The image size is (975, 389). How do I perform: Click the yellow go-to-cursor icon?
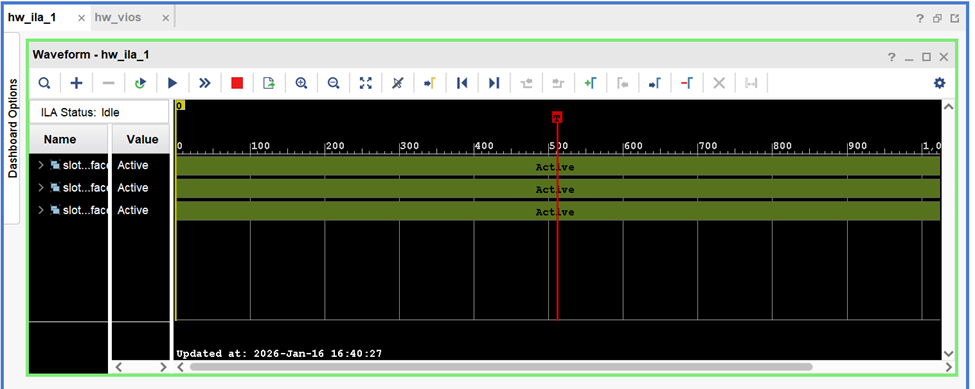(x=430, y=83)
